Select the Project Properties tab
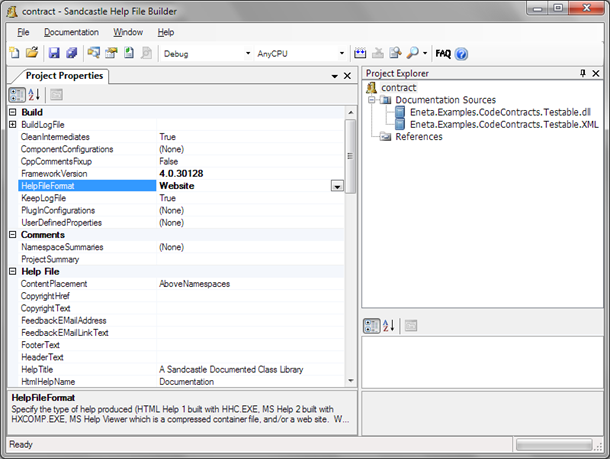 click(x=64, y=75)
